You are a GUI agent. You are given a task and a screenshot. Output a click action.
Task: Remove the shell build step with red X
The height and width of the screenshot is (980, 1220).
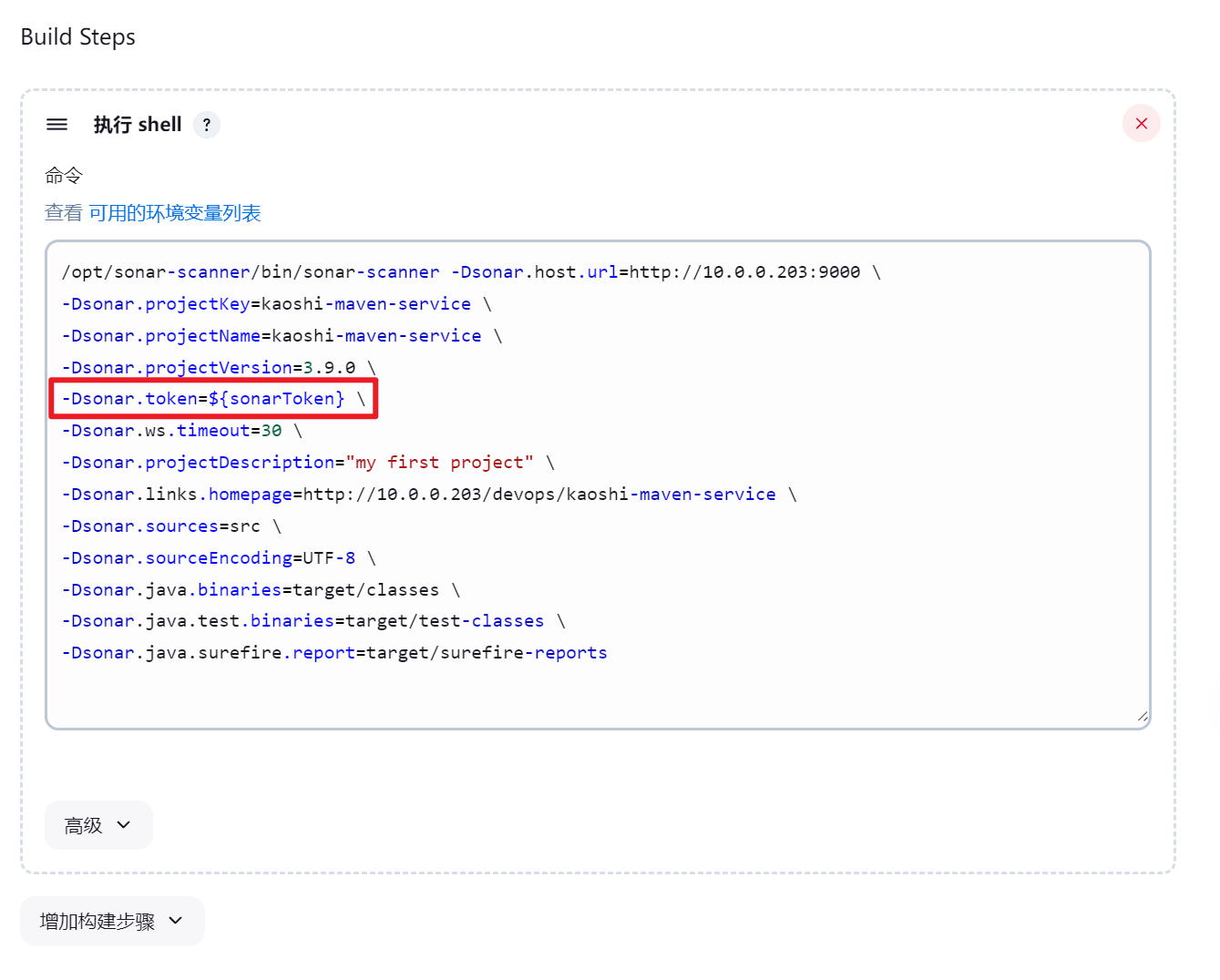tap(1141, 124)
